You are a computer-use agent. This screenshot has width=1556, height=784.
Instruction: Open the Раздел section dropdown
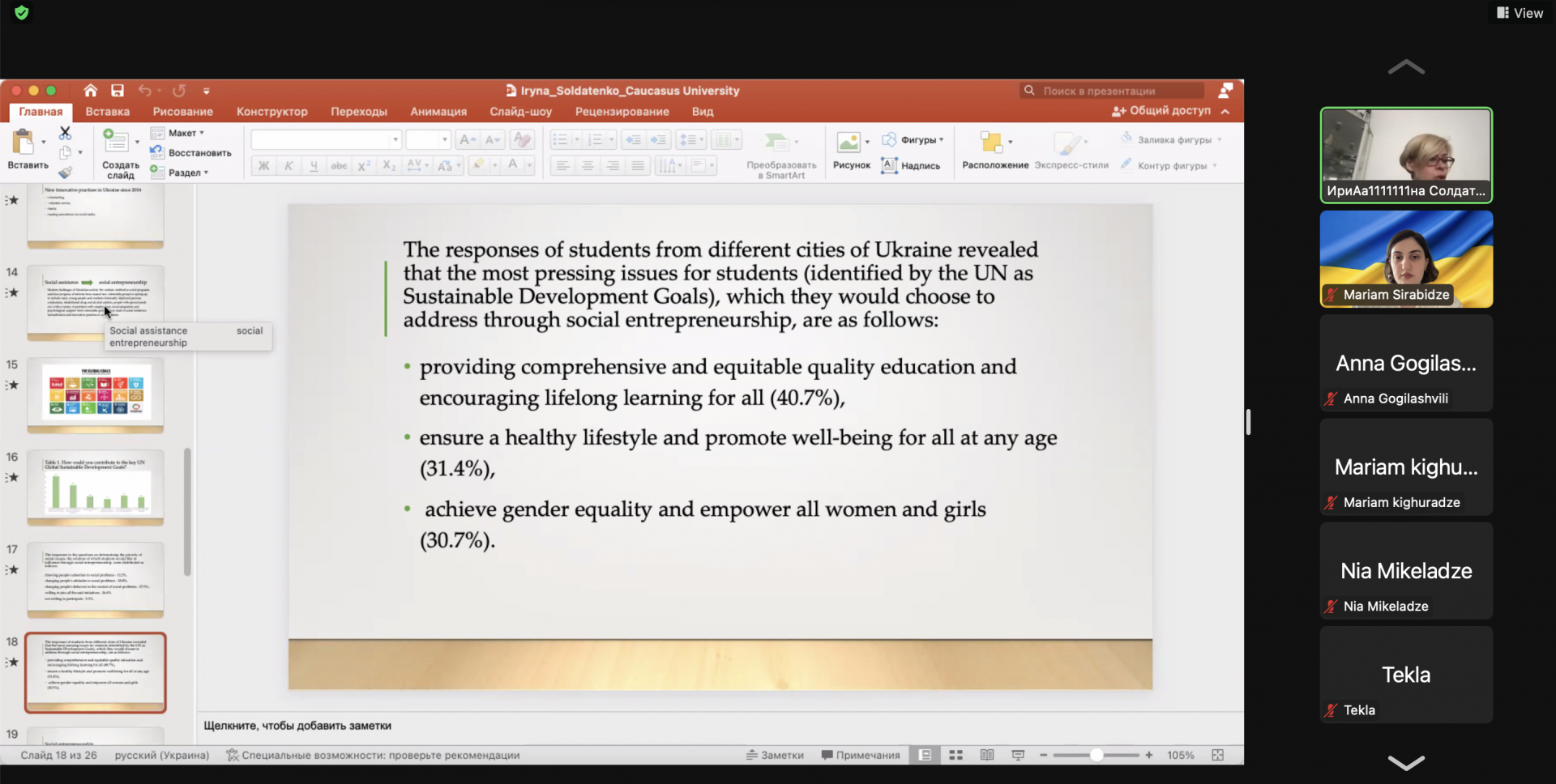179,173
